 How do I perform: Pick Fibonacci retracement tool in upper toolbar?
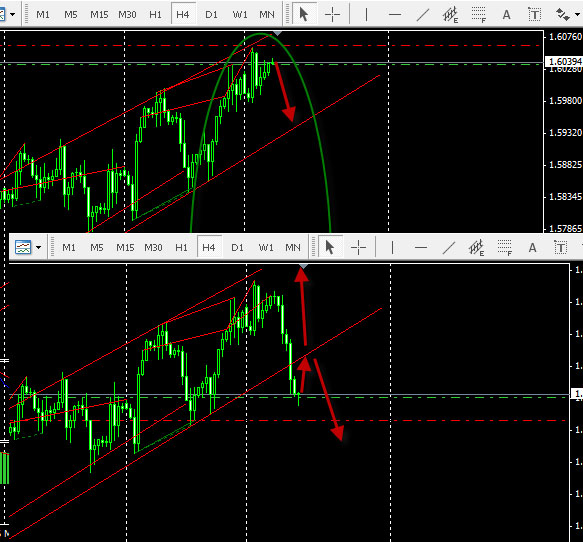point(479,14)
